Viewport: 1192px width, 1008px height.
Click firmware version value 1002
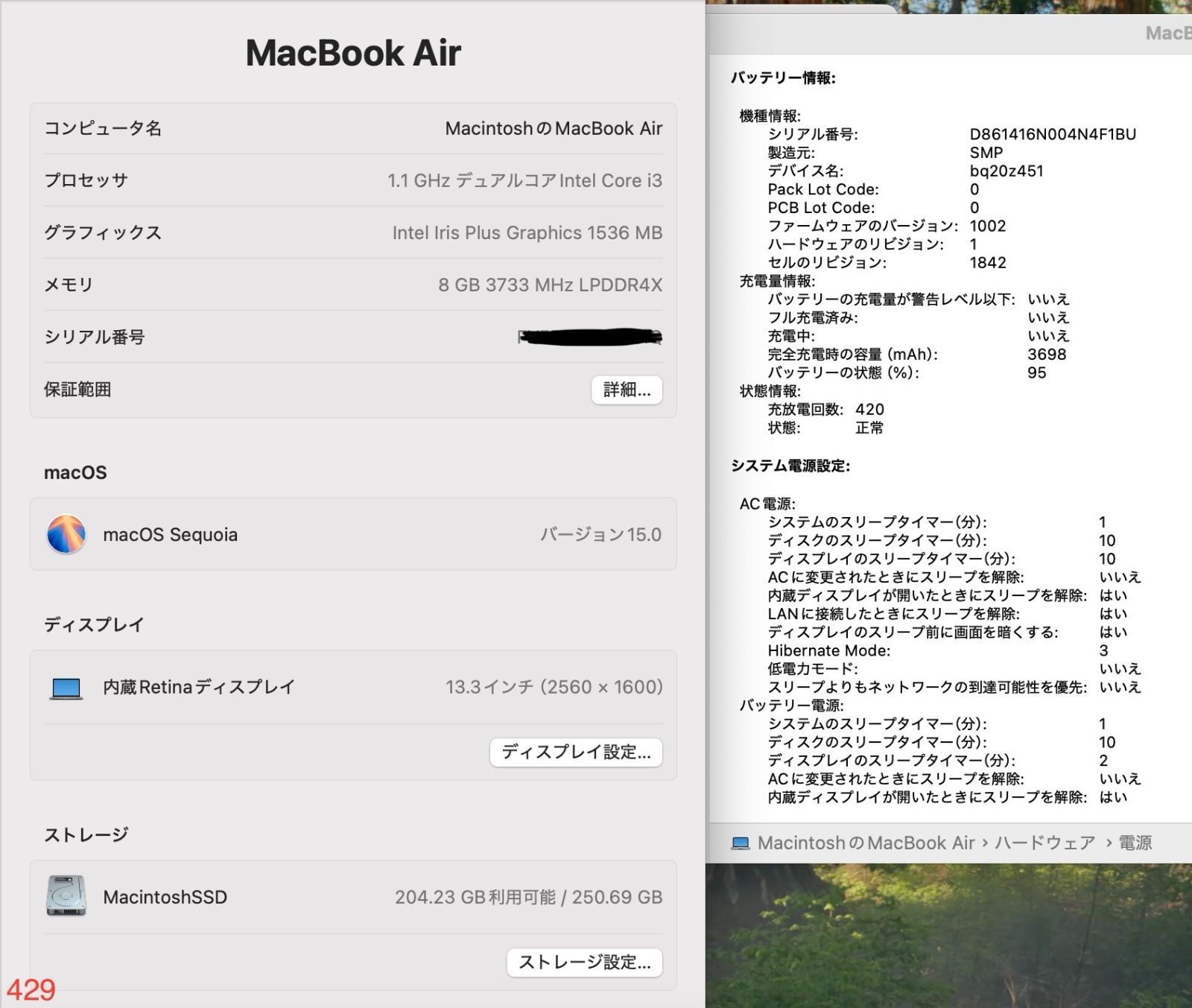pyautogui.click(x=988, y=226)
